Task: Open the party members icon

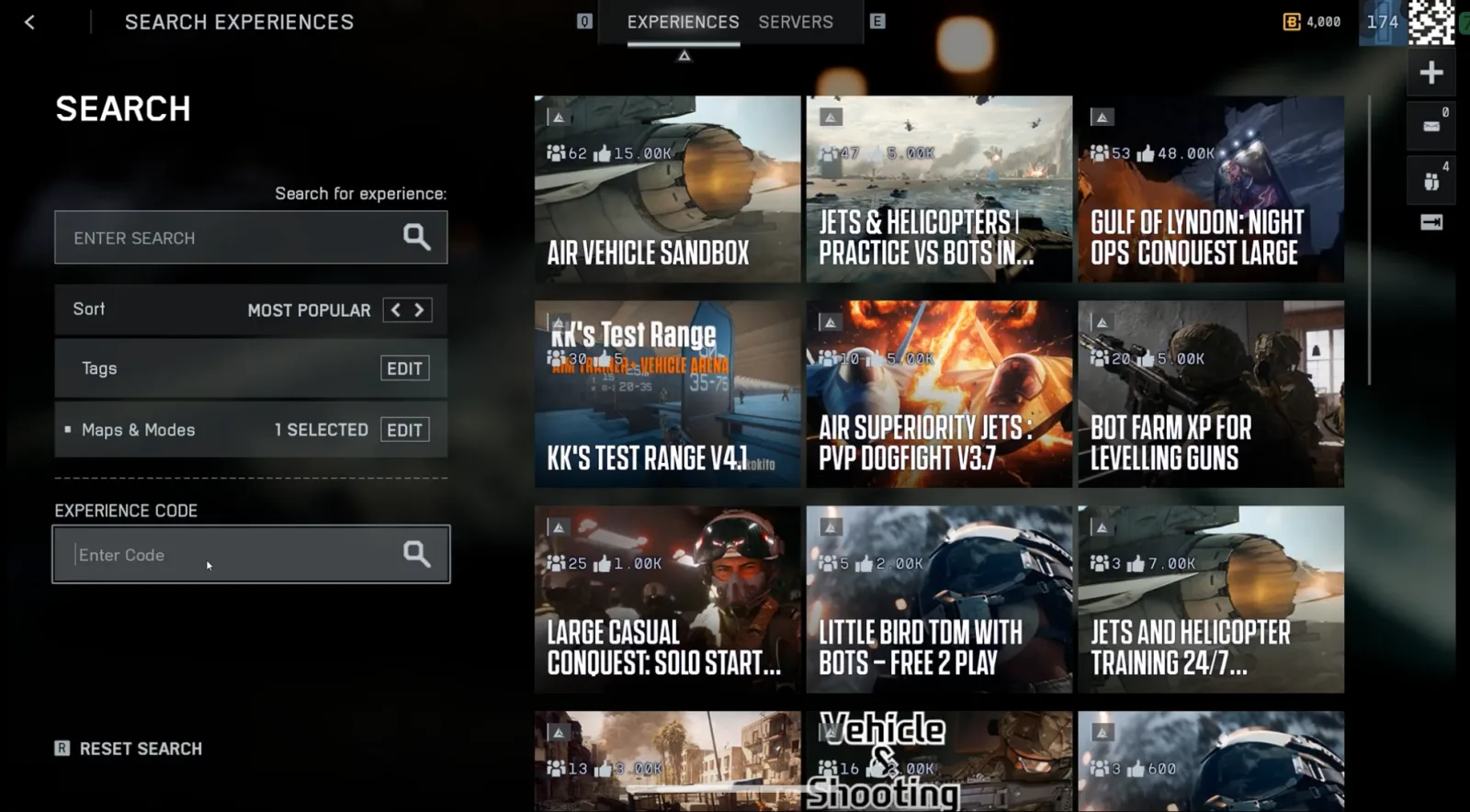Action: click(x=1430, y=181)
